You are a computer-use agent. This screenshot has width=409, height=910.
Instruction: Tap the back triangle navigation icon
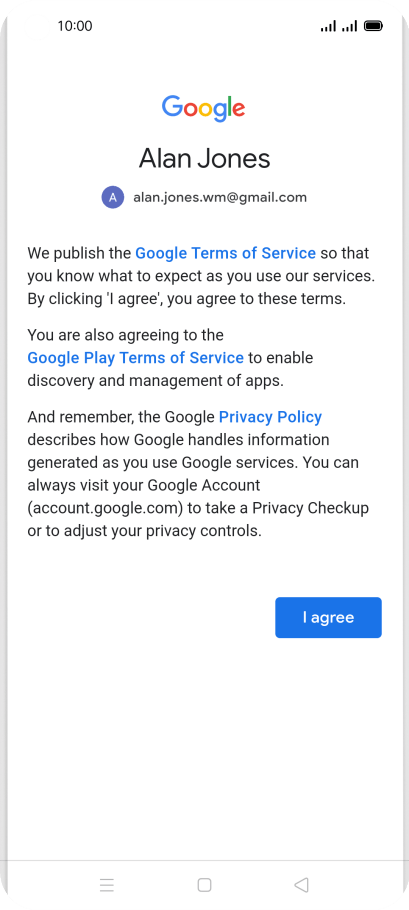coord(301,884)
